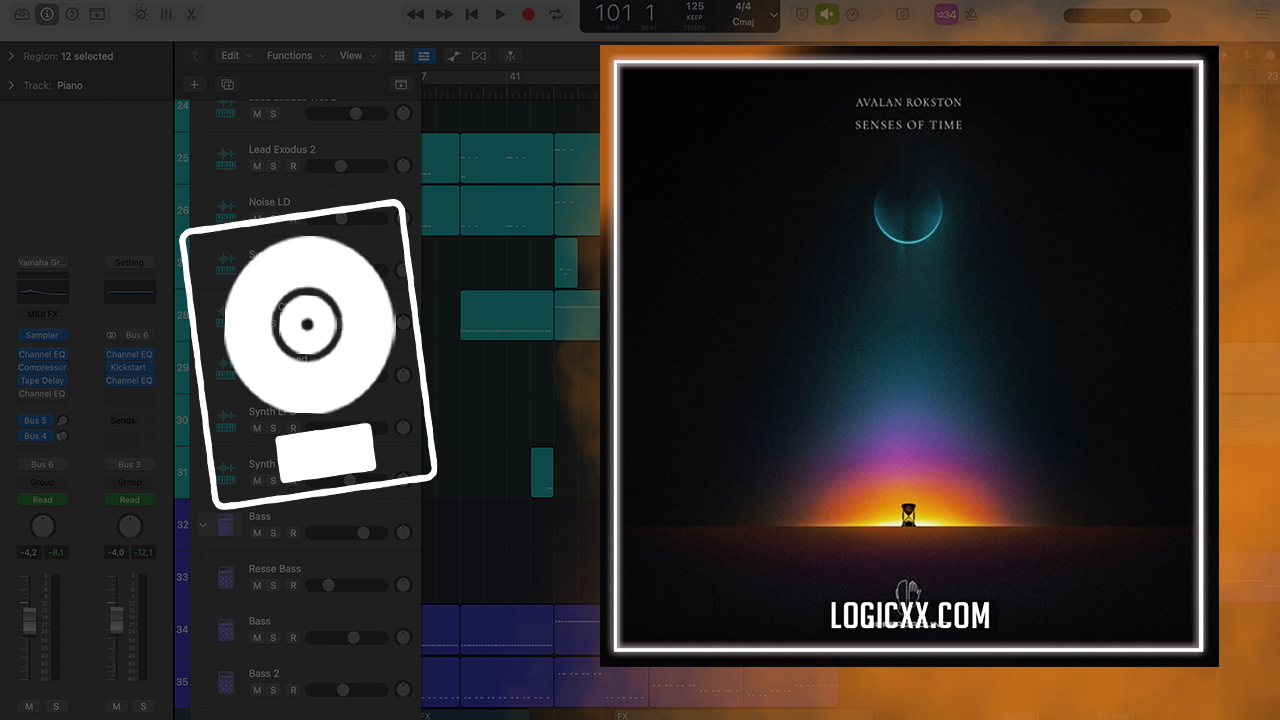Open the Kickstart plugin slot
Viewport: 1280px width, 720px height.
(129, 368)
